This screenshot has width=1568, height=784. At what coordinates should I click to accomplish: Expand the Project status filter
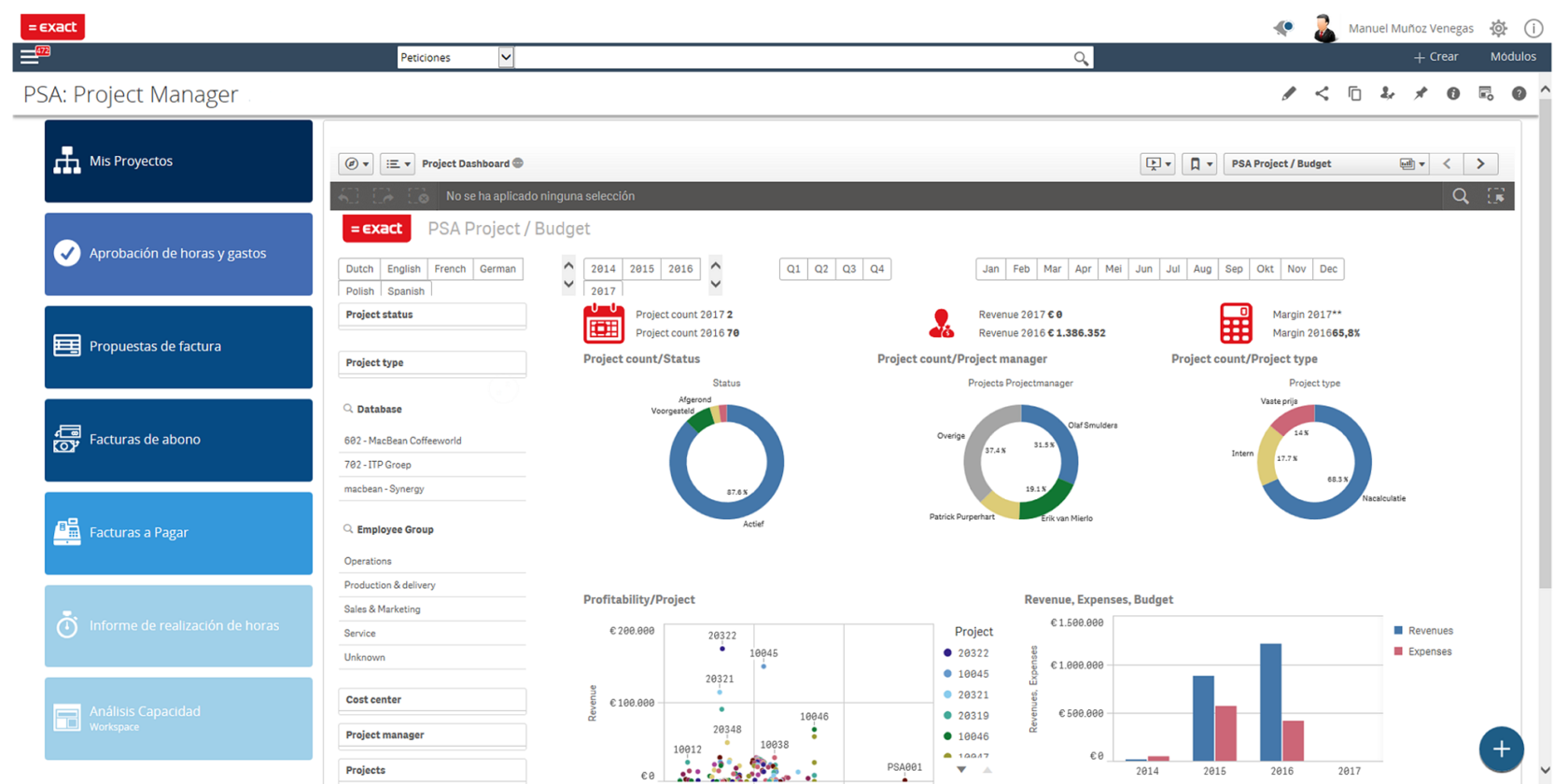[432, 315]
